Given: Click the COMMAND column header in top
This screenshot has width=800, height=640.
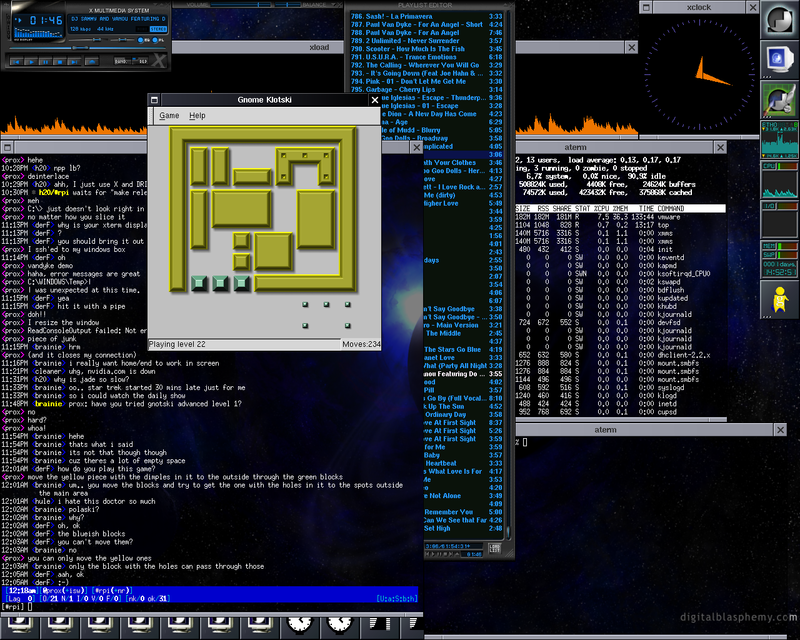Looking at the screenshot, I should 670,208.
